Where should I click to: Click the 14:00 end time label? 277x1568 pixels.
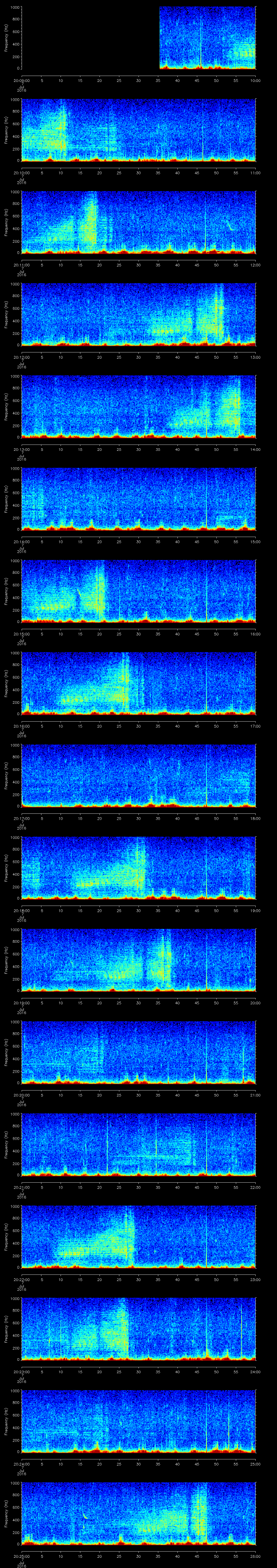[256, 449]
